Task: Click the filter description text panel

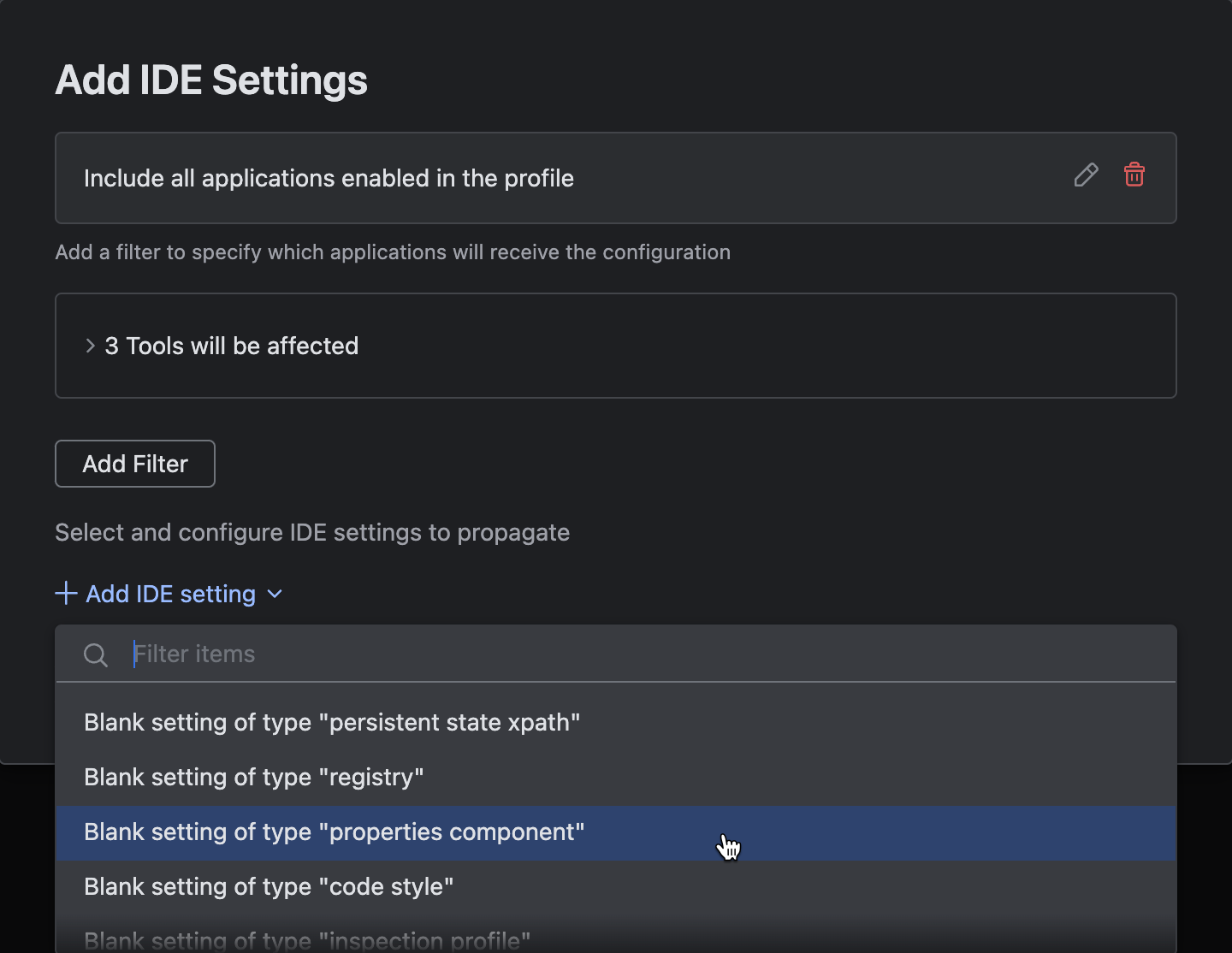Action: point(393,252)
